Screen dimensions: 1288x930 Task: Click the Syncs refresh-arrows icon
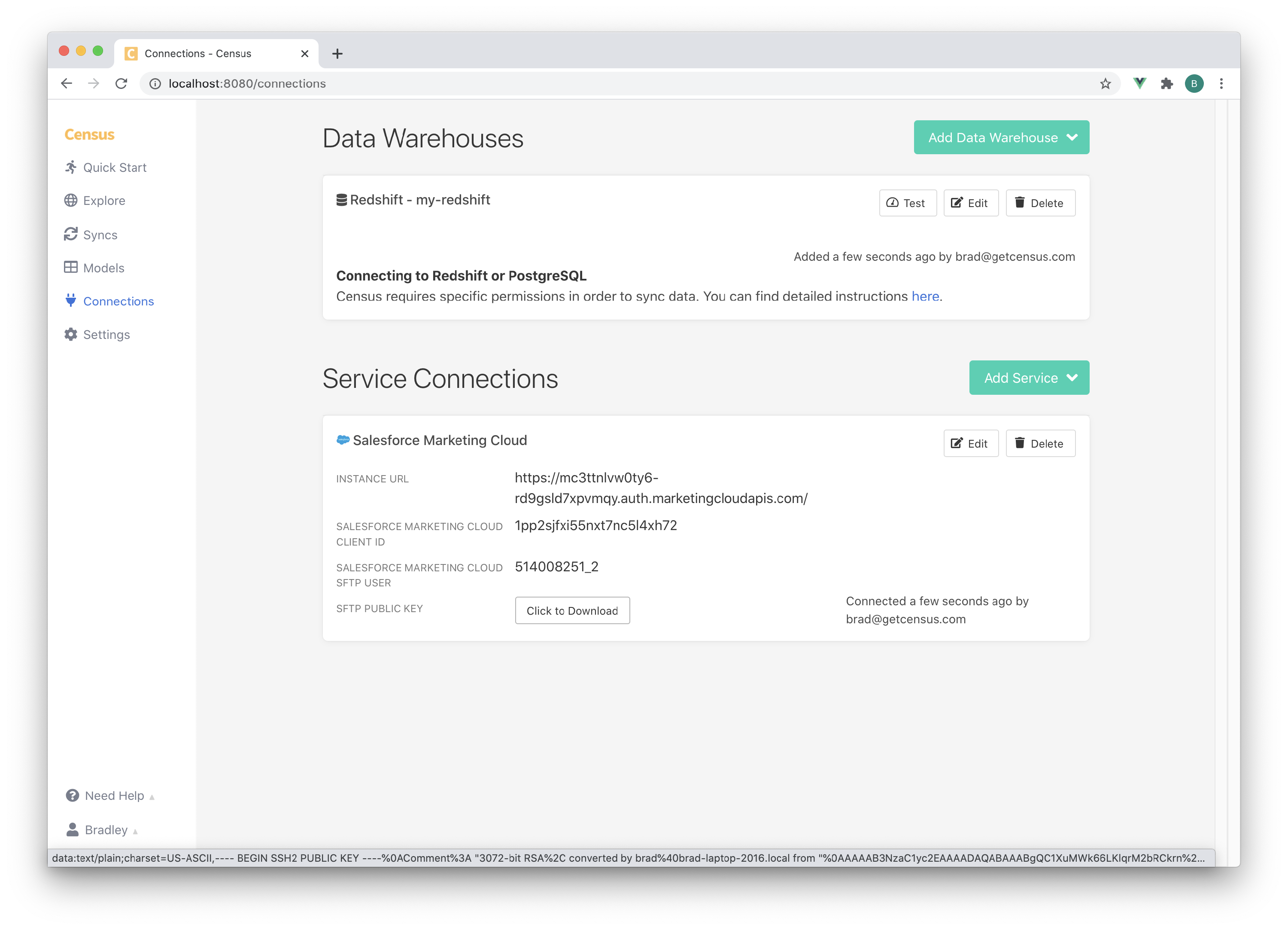coord(70,234)
